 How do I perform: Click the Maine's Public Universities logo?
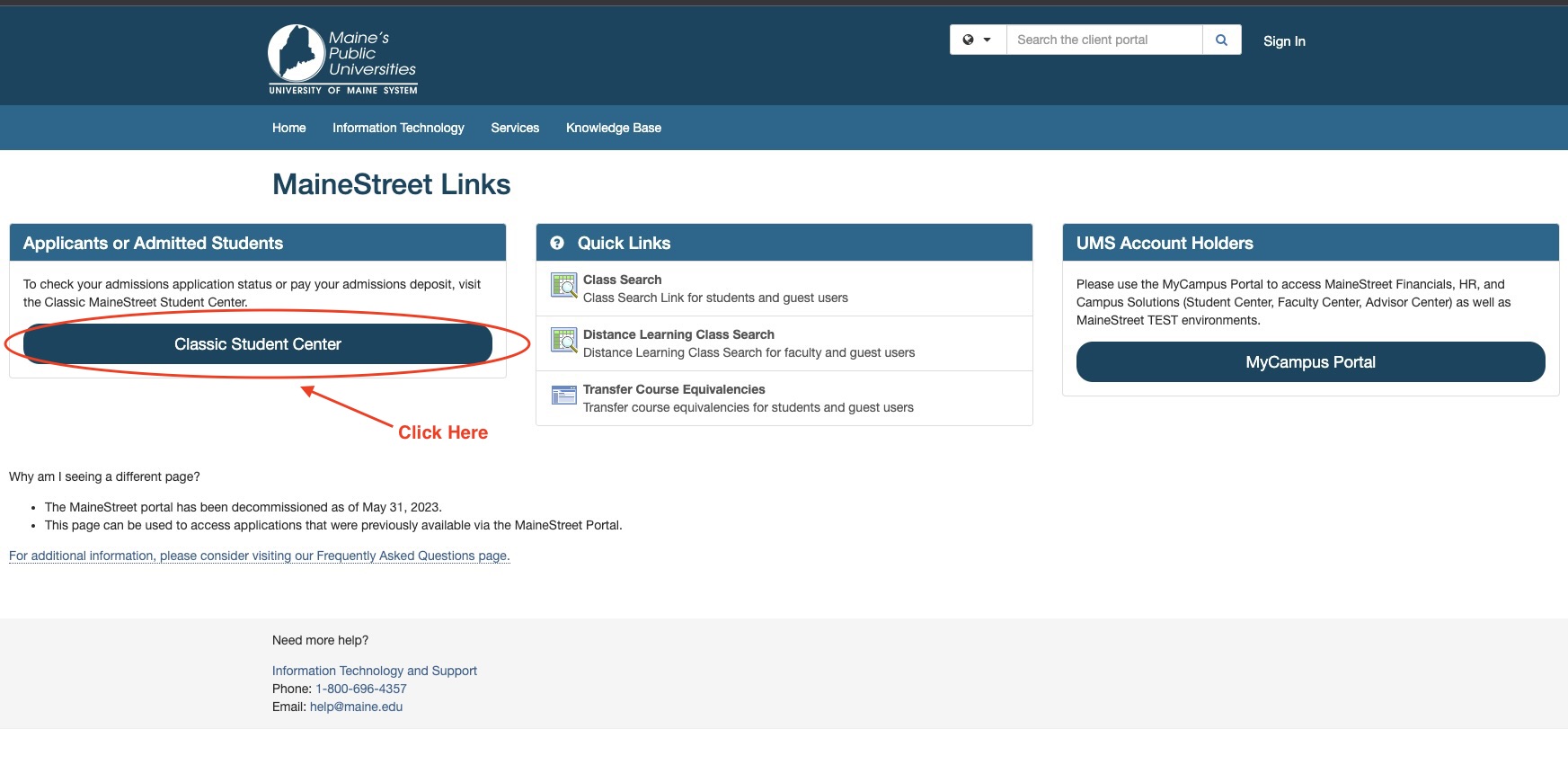[342, 58]
